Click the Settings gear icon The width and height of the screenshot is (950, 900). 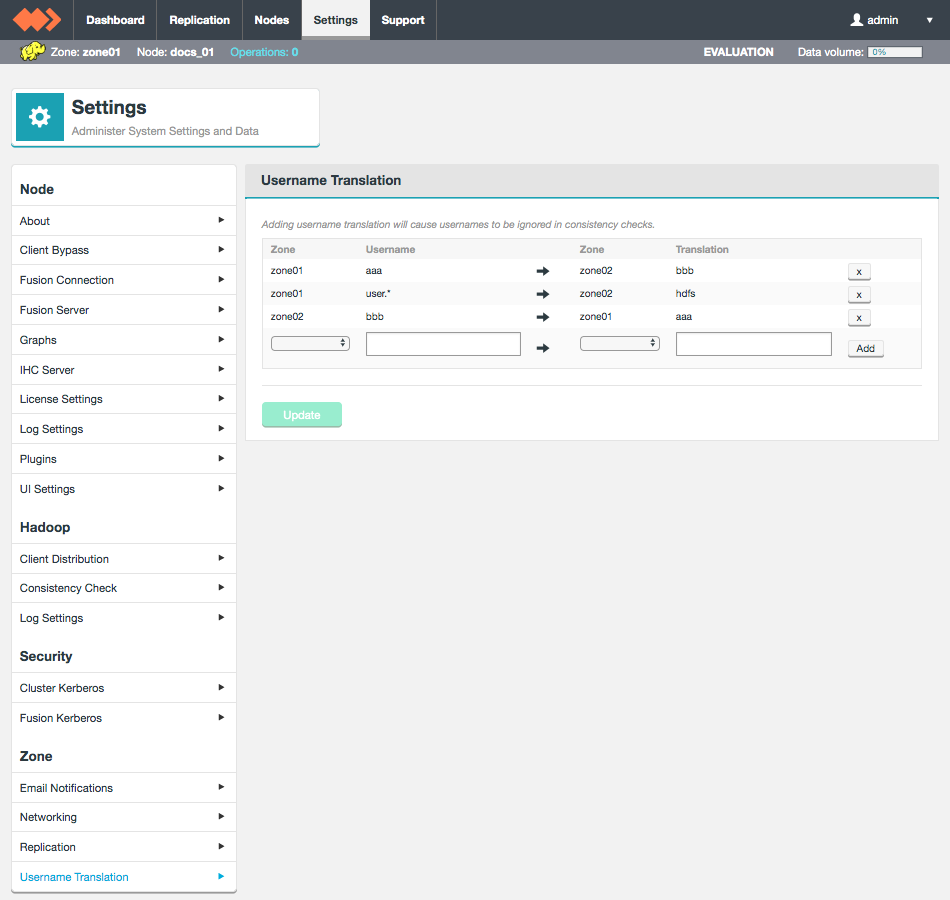pyautogui.click(x=40, y=117)
